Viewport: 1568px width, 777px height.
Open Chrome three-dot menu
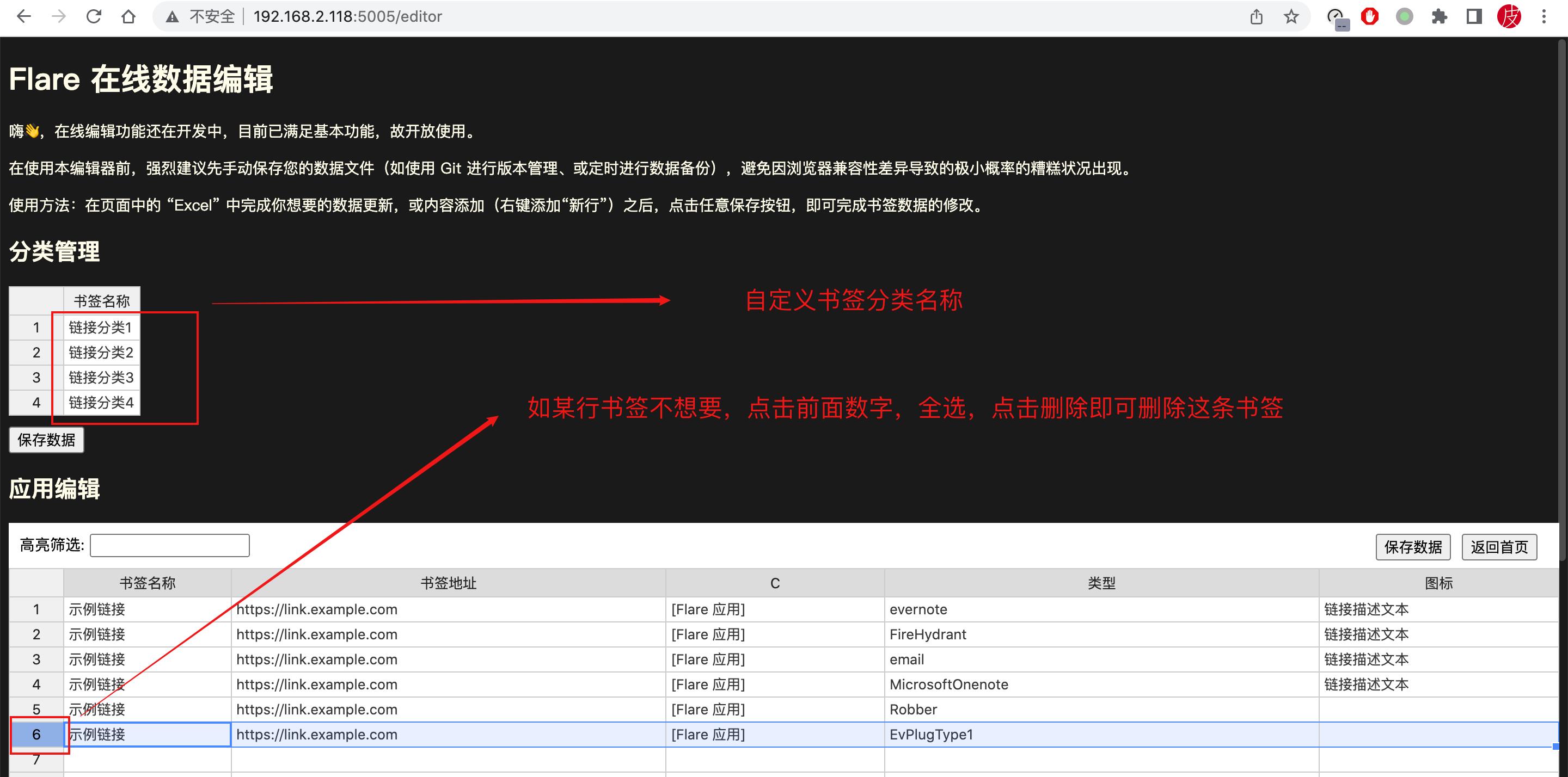pyautogui.click(x=1543, y=16)
